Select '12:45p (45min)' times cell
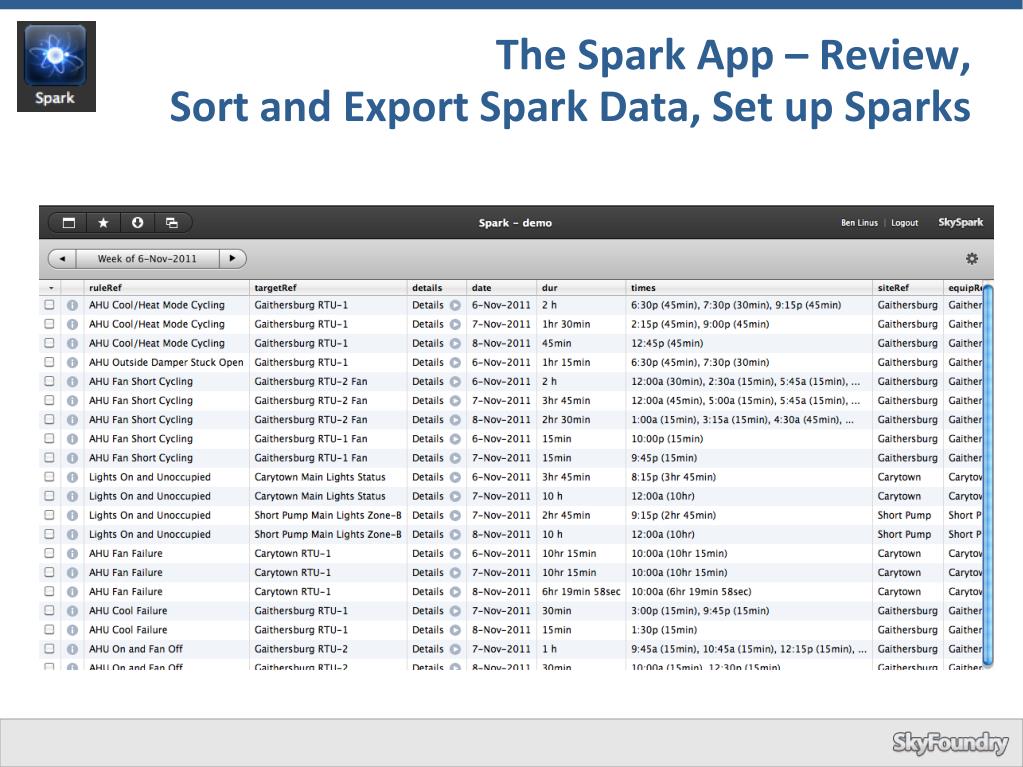Image resolution: width=1023 pixels, height=767 pixels. (x=667, y=343)
